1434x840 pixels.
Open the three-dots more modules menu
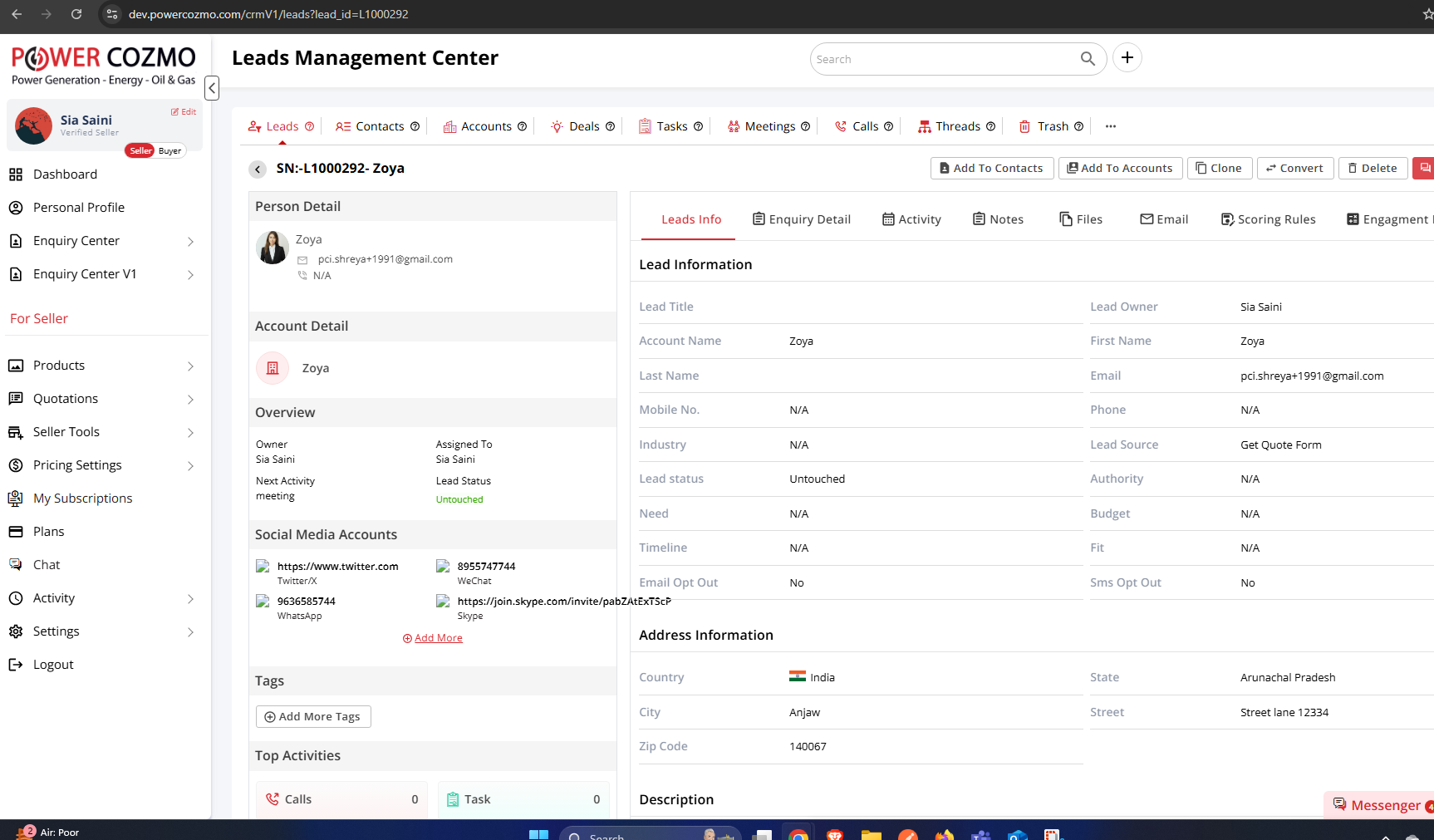pos(1110,127)
